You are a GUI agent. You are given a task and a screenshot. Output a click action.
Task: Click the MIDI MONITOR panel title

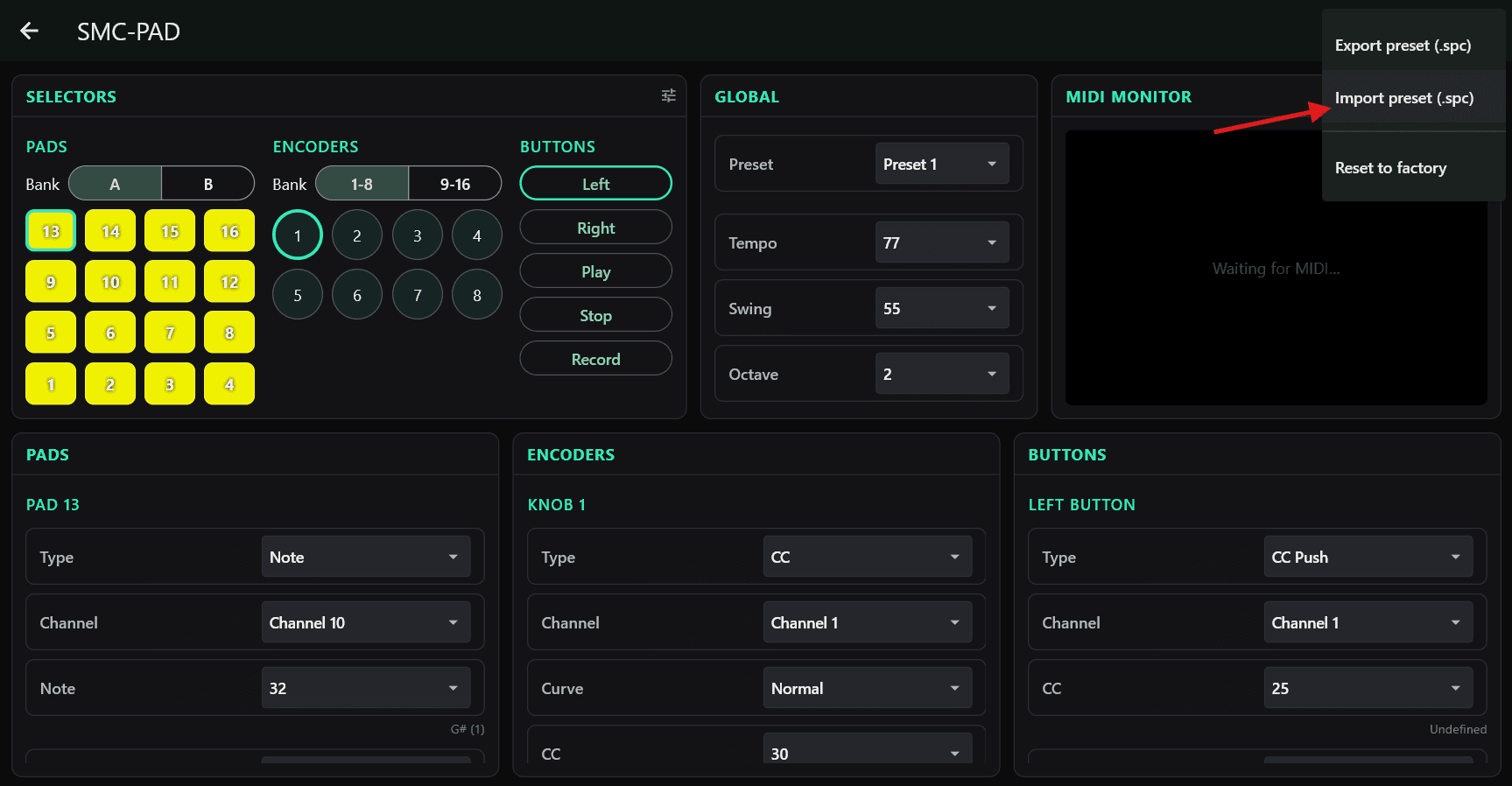point(1129,97)
